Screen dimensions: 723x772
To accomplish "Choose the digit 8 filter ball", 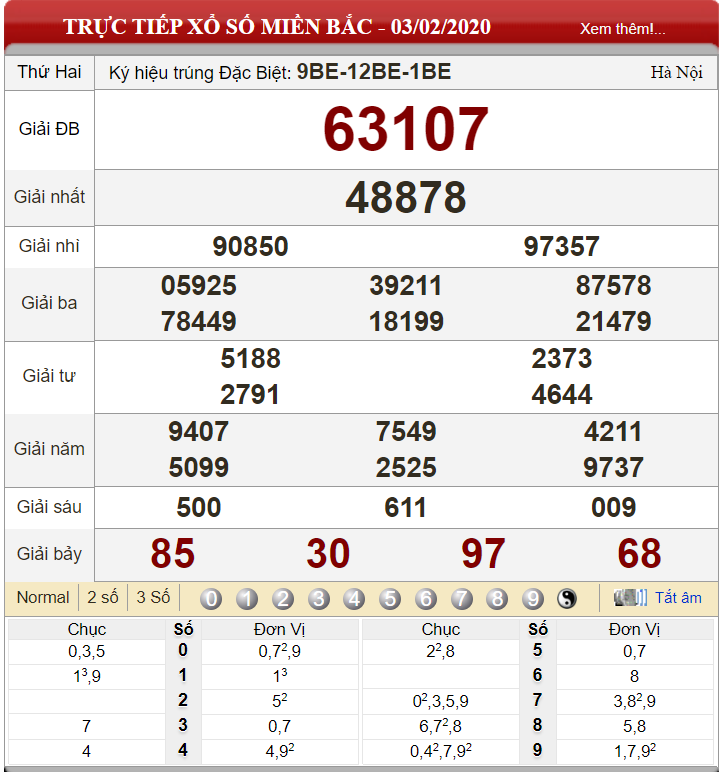I will tap(497, 599).
